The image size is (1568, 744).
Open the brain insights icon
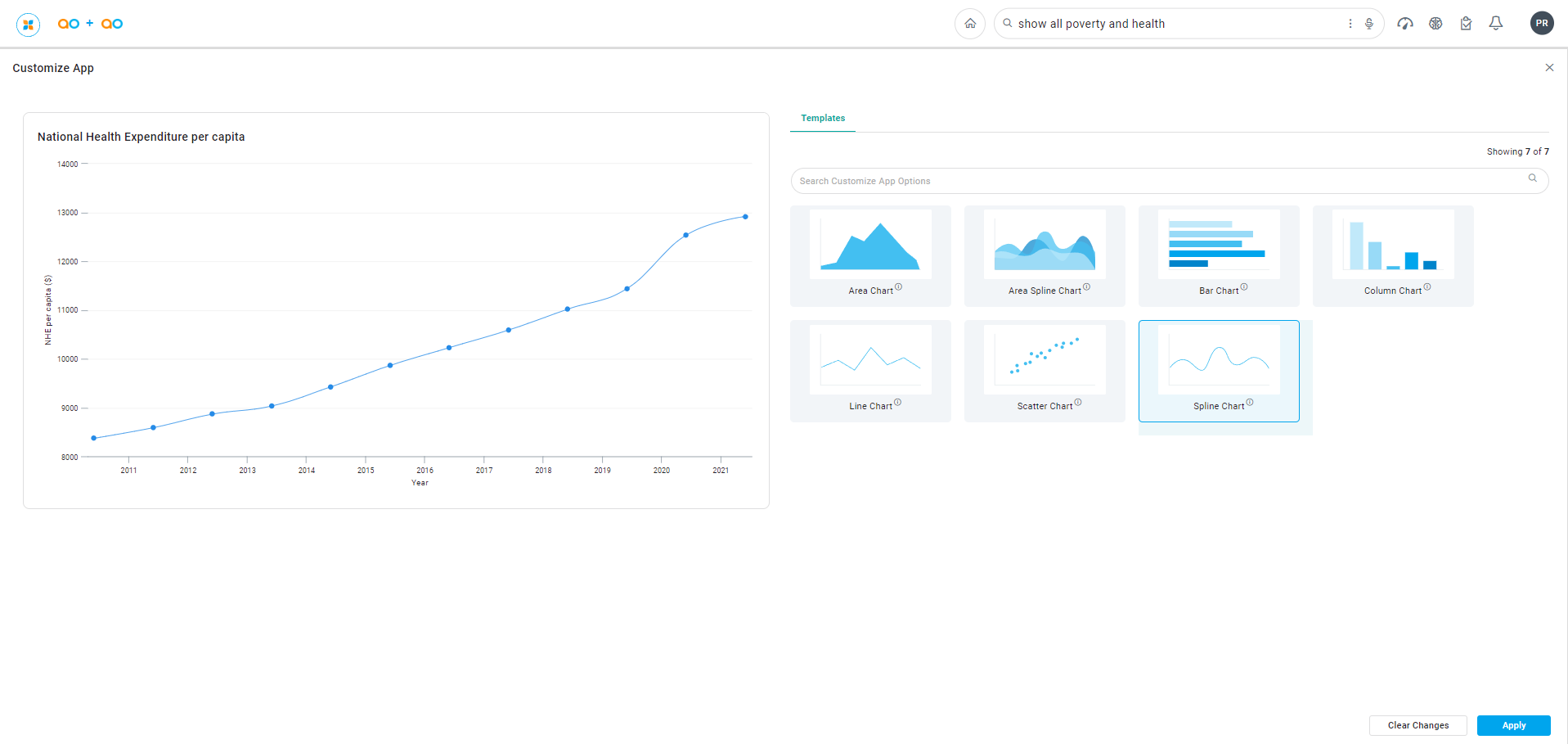tap(1435, 24)
